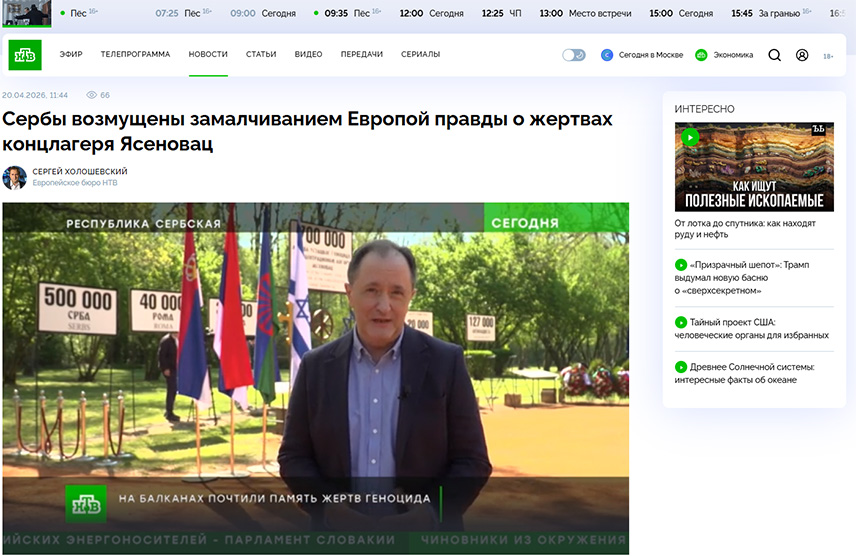Toggle the dark mode switch
This screenshot has width=856, height=556.
574,55
